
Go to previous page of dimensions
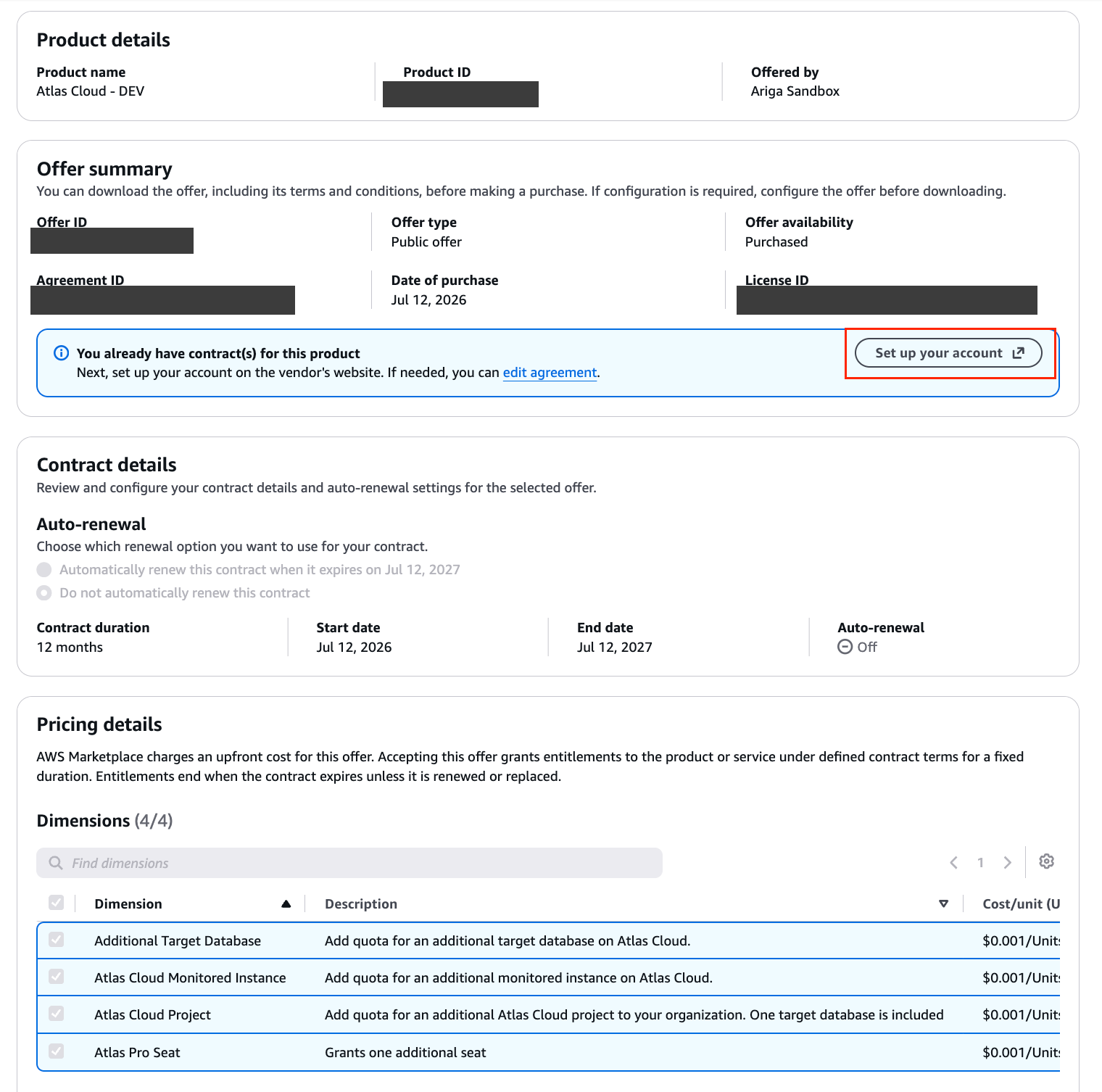point(953,862)
